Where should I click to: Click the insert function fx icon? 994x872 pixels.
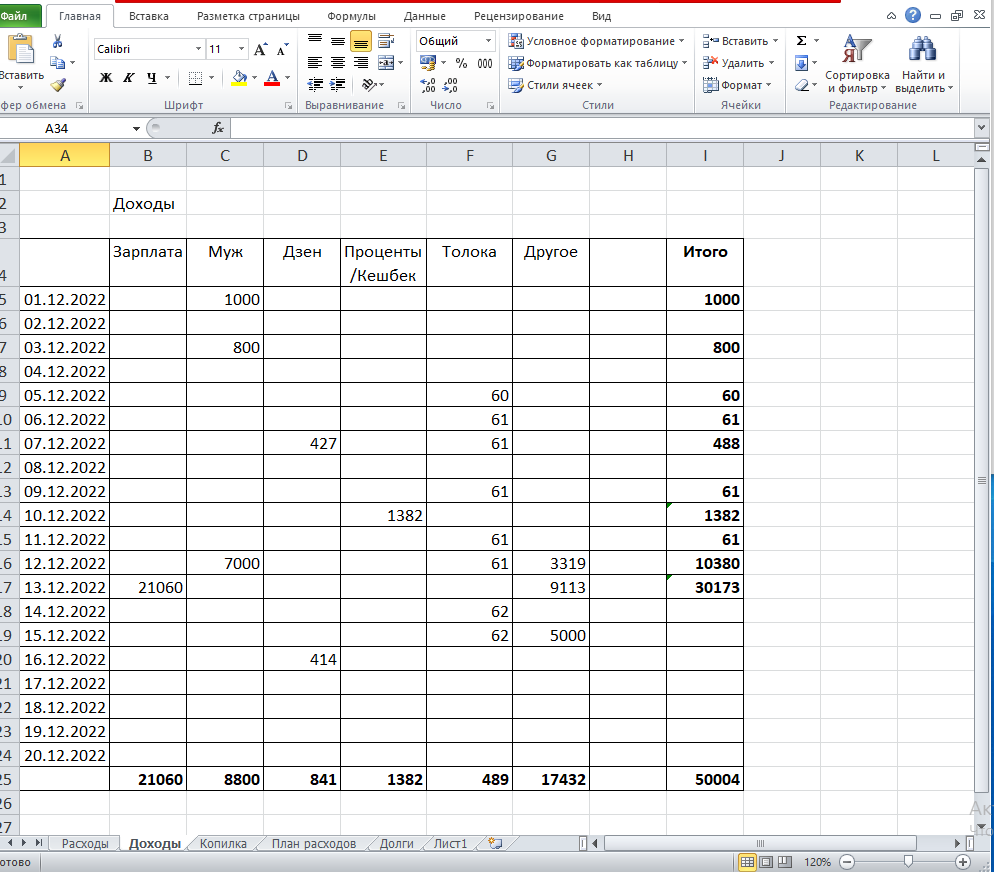point(217,129)
